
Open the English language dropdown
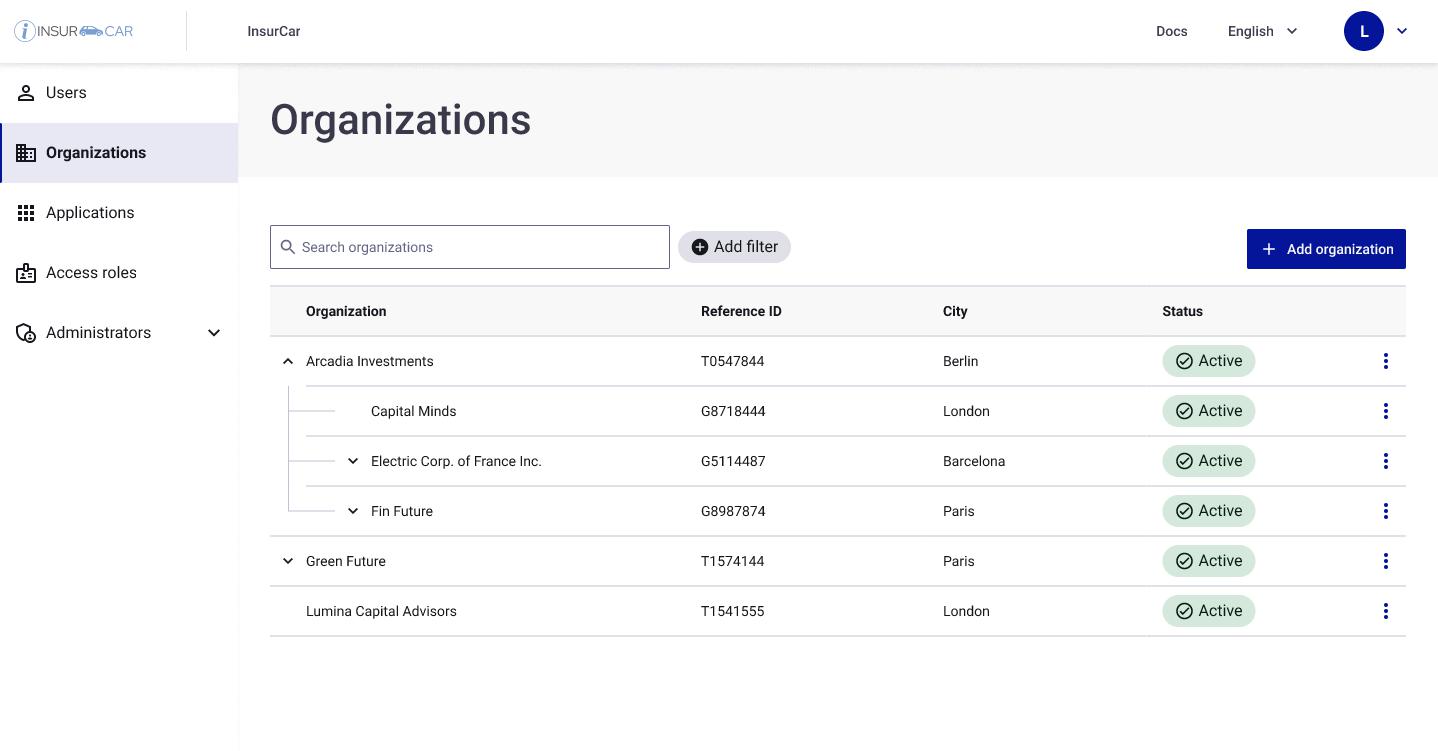(1263, 31)
